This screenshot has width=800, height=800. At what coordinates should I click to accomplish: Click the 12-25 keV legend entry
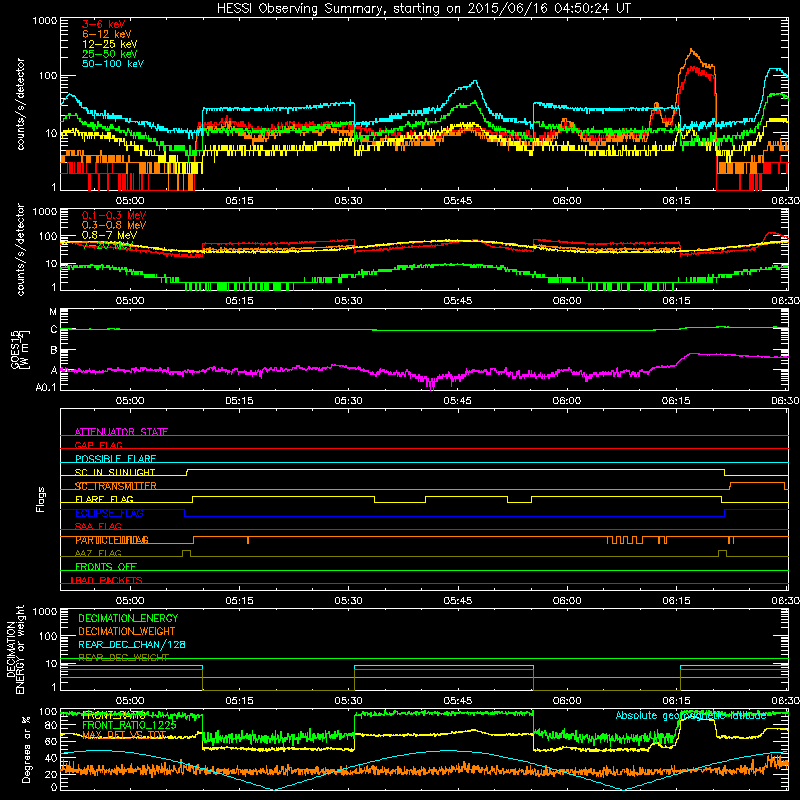click(110, 44)
